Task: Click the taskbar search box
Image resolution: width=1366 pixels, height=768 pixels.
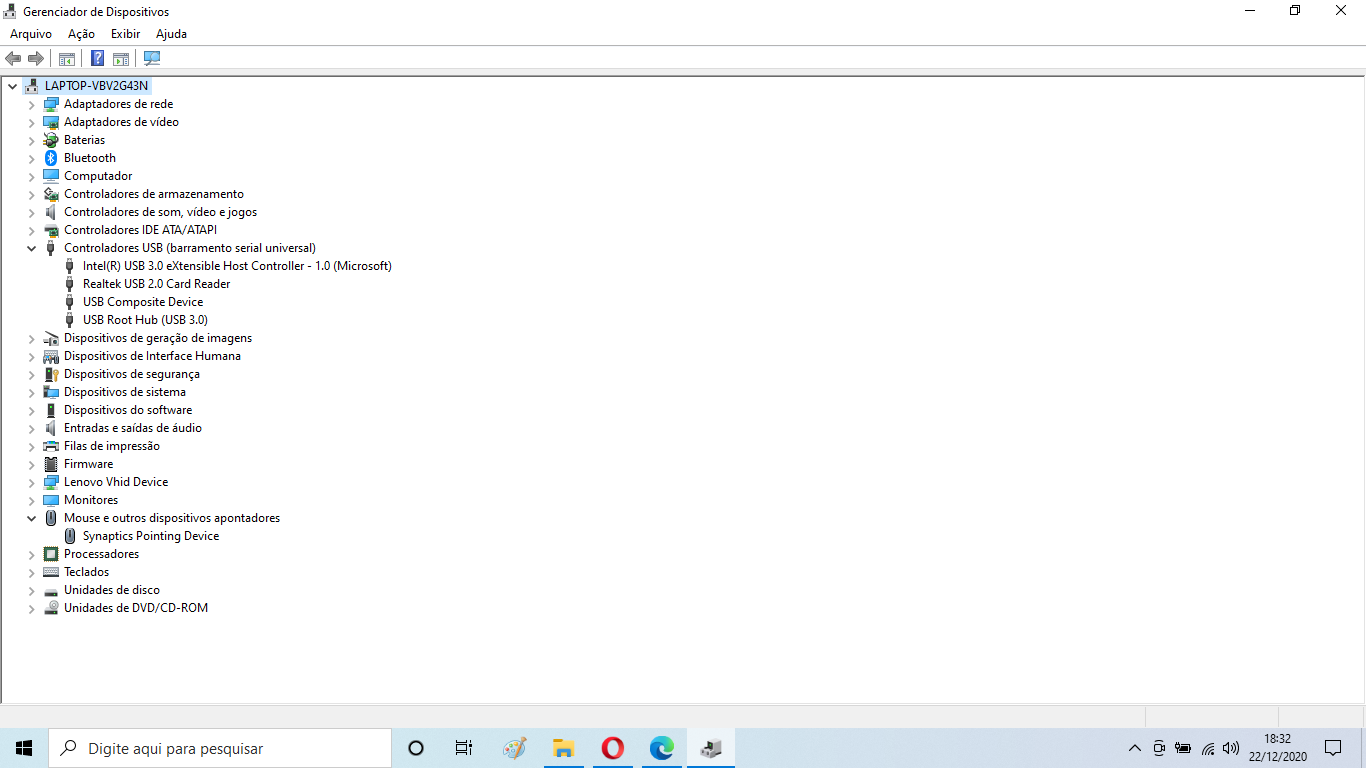Action: [220, 748]
